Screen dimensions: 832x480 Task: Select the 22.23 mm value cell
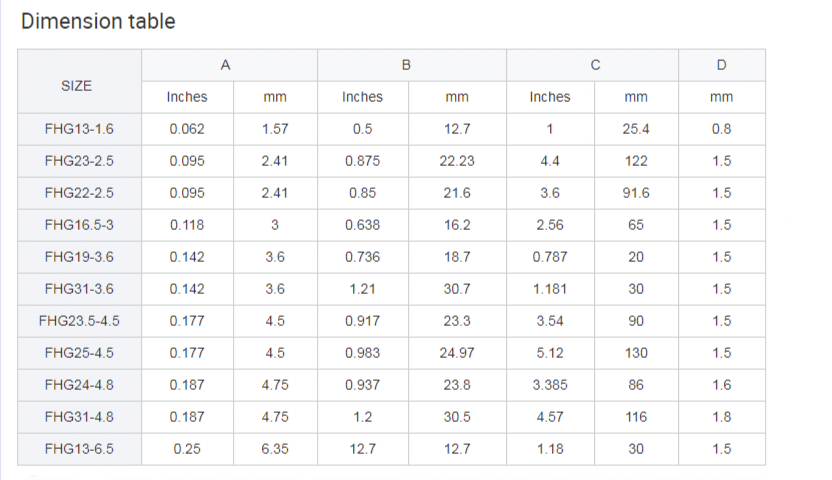pyautogui.click(x=457, y=161)
